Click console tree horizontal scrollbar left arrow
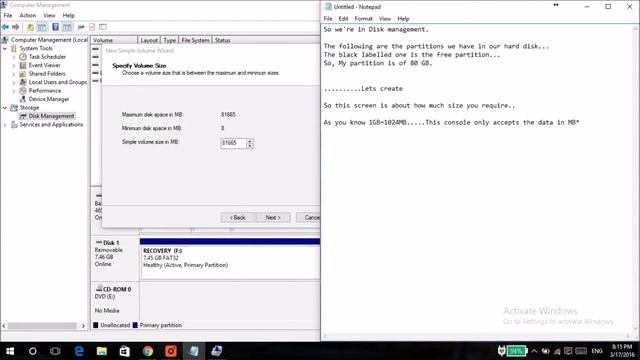Screen dimensions: 640x360 pyautogui.click(x=4, y=326)
